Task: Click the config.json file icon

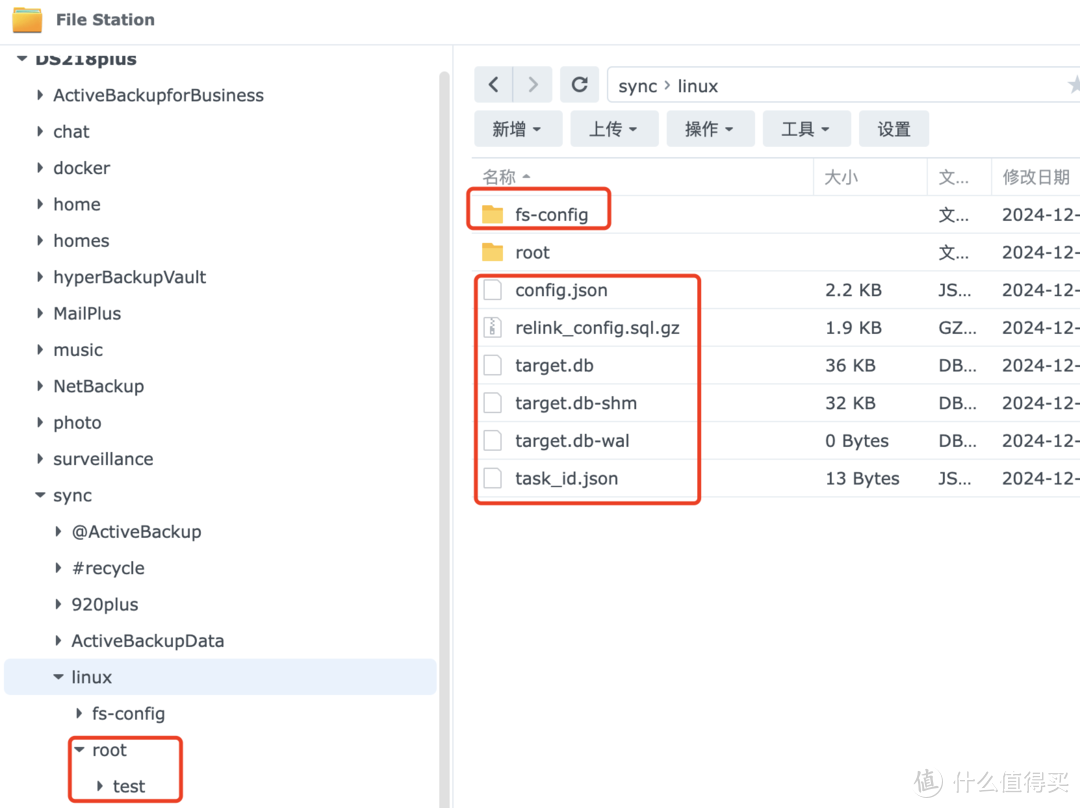Action: [x=492, y=290]
